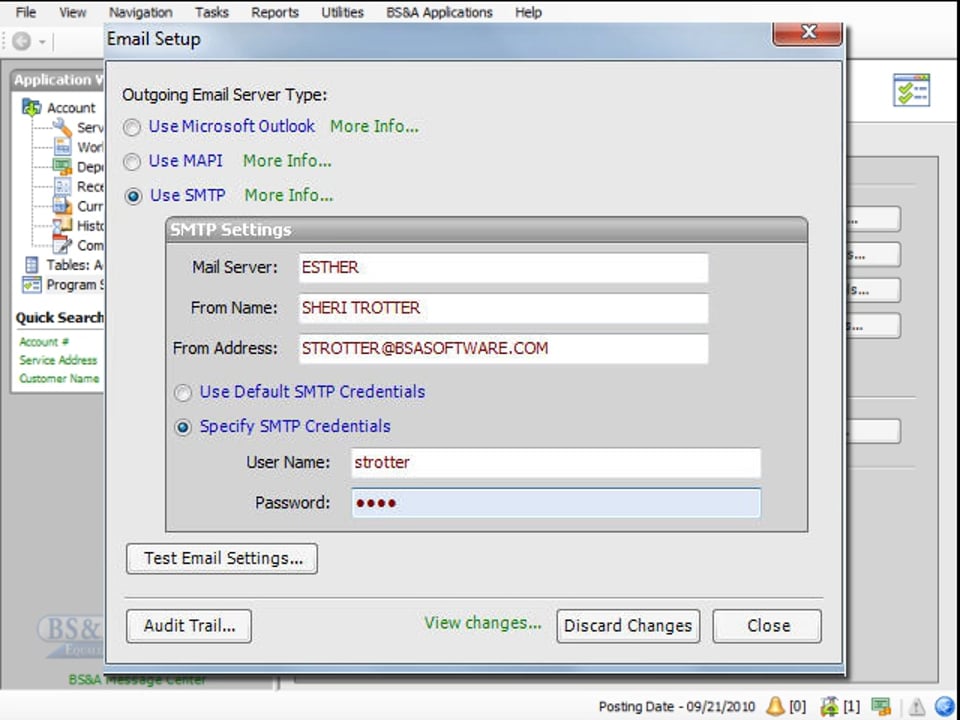Open the Utilities menu
The height and width of the screenshot is (720, 960).
tap(342, 12)
